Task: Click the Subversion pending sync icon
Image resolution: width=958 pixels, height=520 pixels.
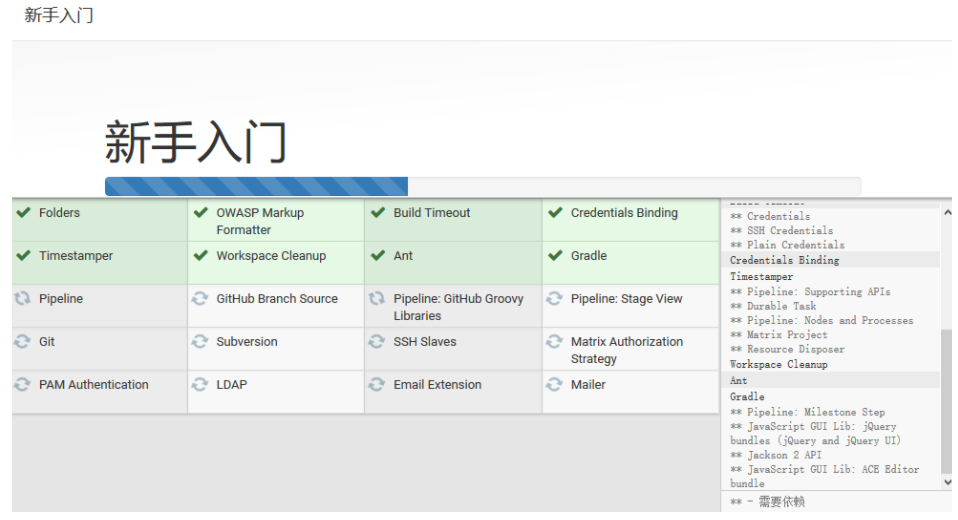Action: tap(200, 341)
